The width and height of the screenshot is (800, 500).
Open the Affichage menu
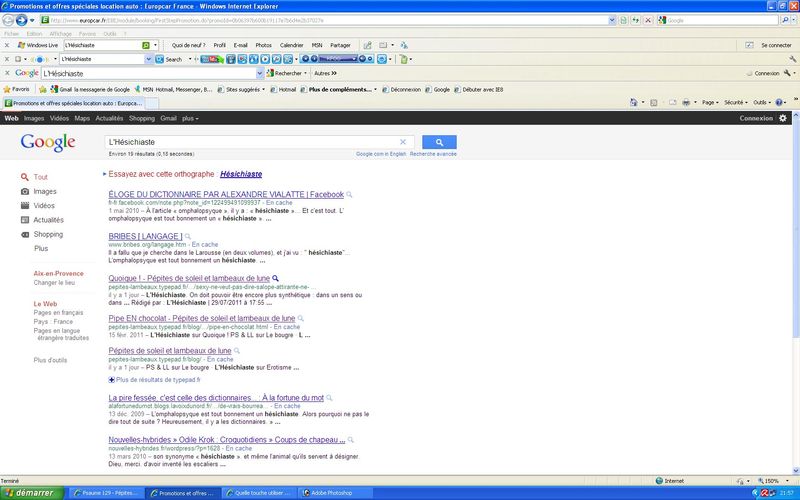pos(60,34)
